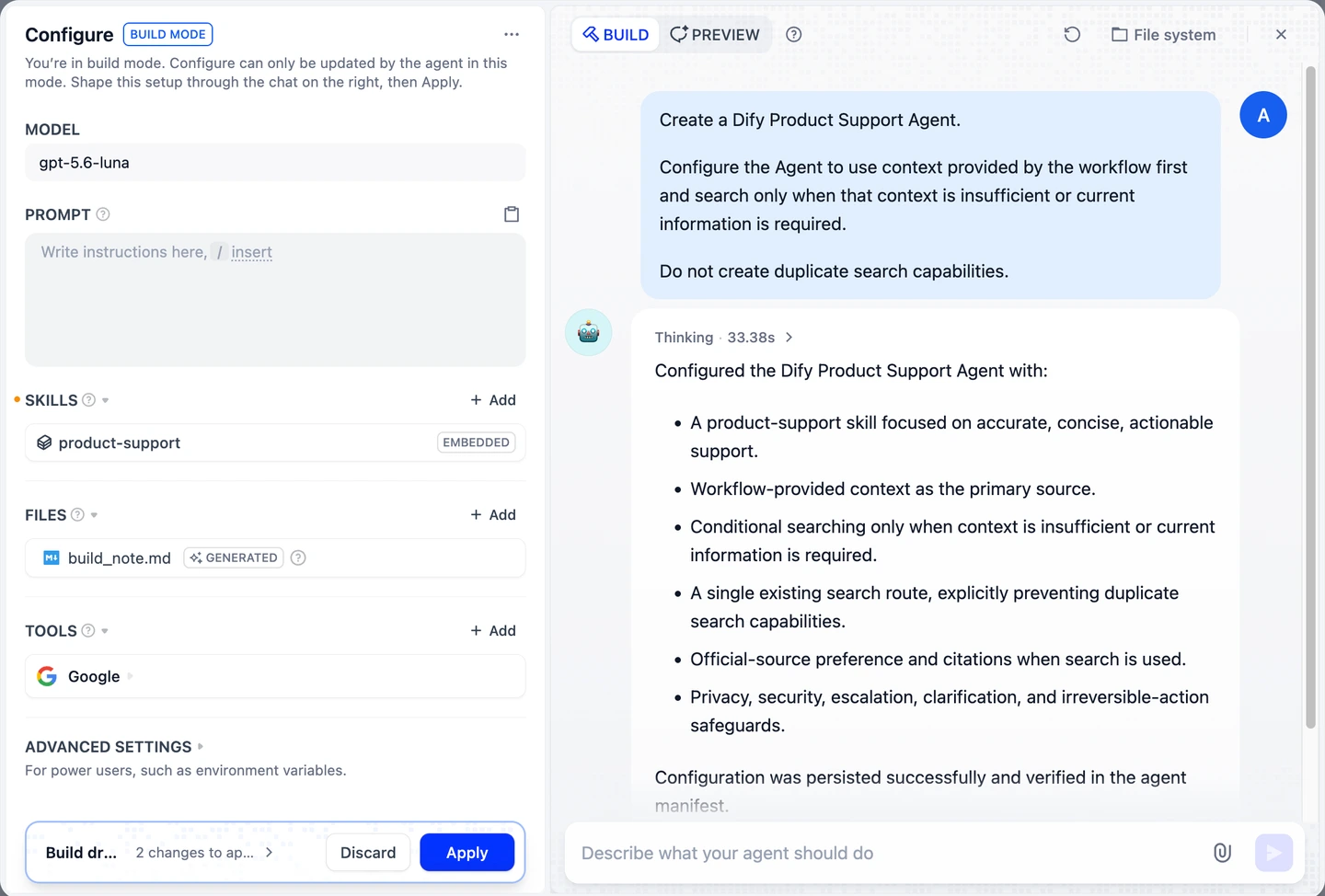Collapse the TOOLS section arrow
Screen dimensions: 1325x896
click(x=105, y=631)
